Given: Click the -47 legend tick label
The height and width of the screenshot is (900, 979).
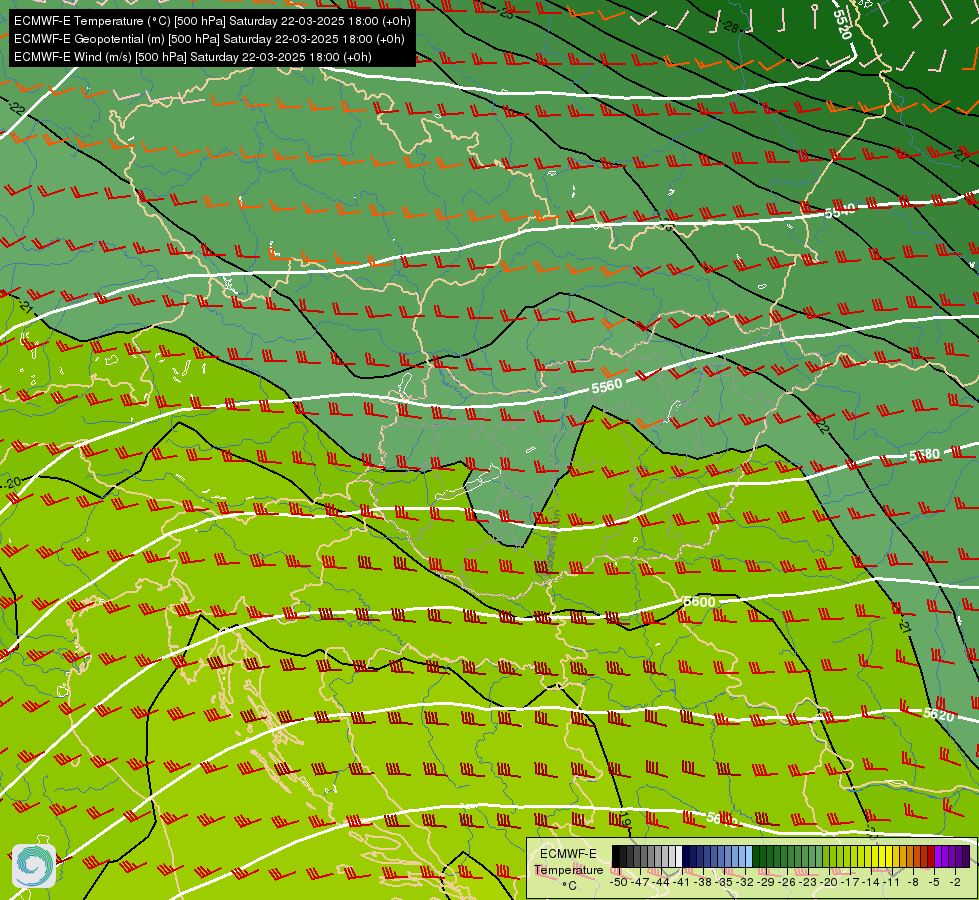Looking at the screenshot, I should [x=639, y=882].
